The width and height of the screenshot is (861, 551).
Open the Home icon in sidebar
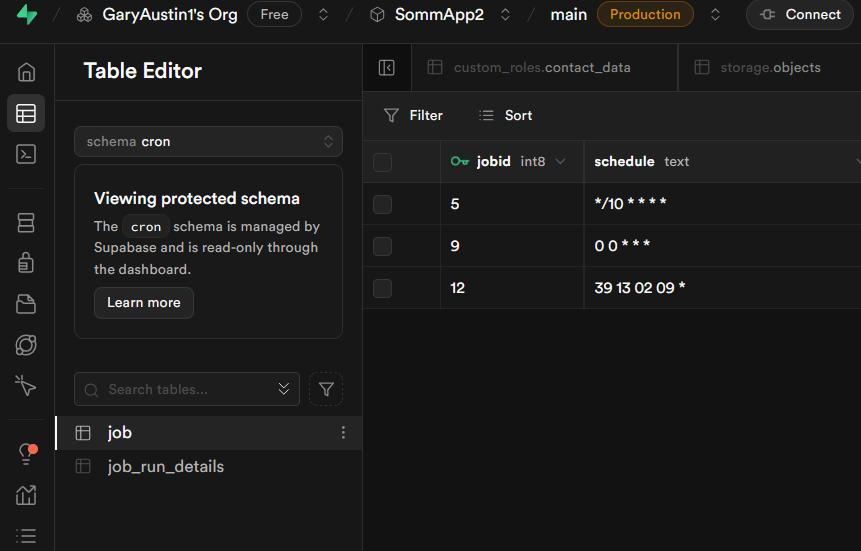pyautogui.click(x=27, y=72)
